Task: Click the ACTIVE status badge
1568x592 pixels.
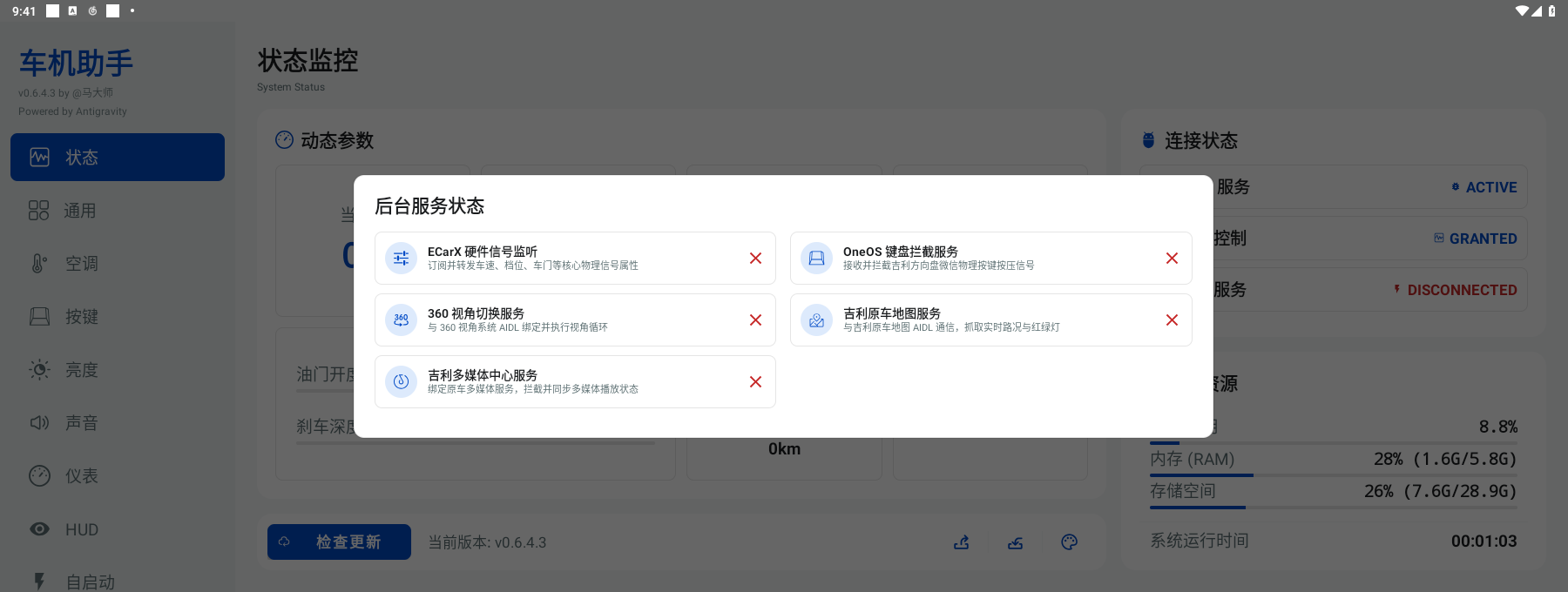Action: coord(1484,187)
